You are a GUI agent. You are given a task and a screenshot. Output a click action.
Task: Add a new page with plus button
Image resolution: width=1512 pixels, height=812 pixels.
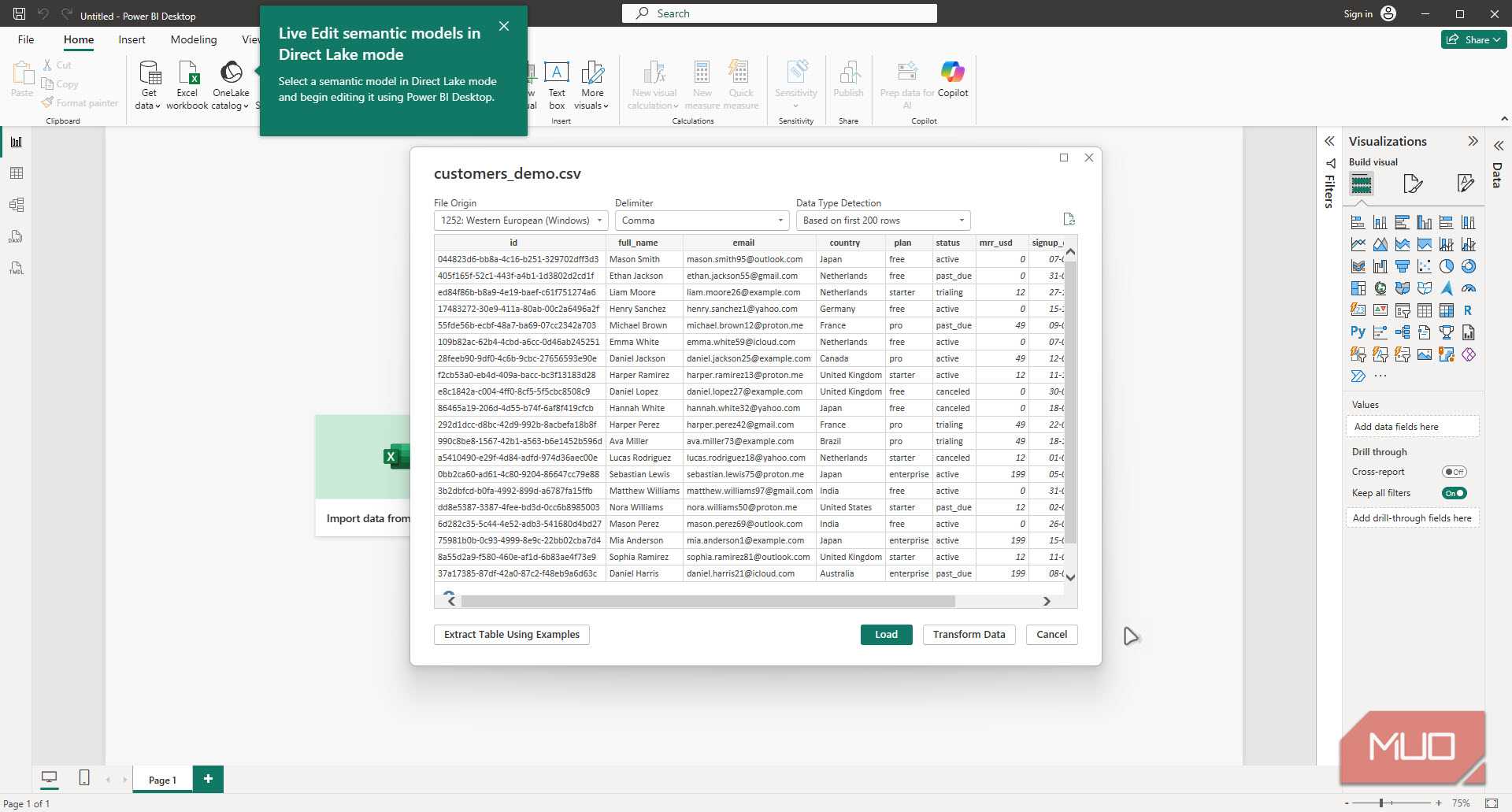click(x=208, y=779)
